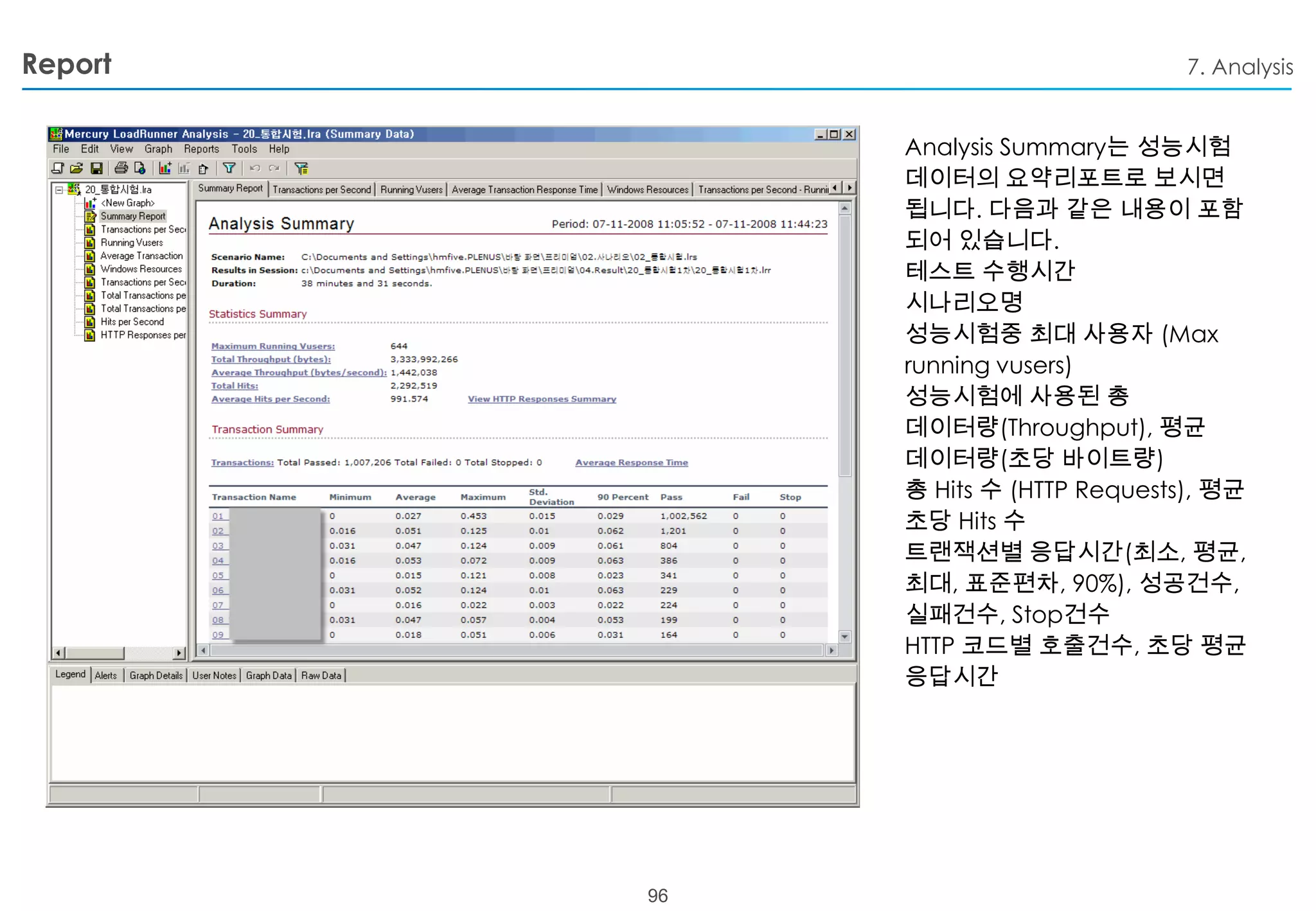Image resolution: width=1316 pixels, height=911 pixels.
Task: Click the Pass value 1,002,562
Action: (683, 516)
